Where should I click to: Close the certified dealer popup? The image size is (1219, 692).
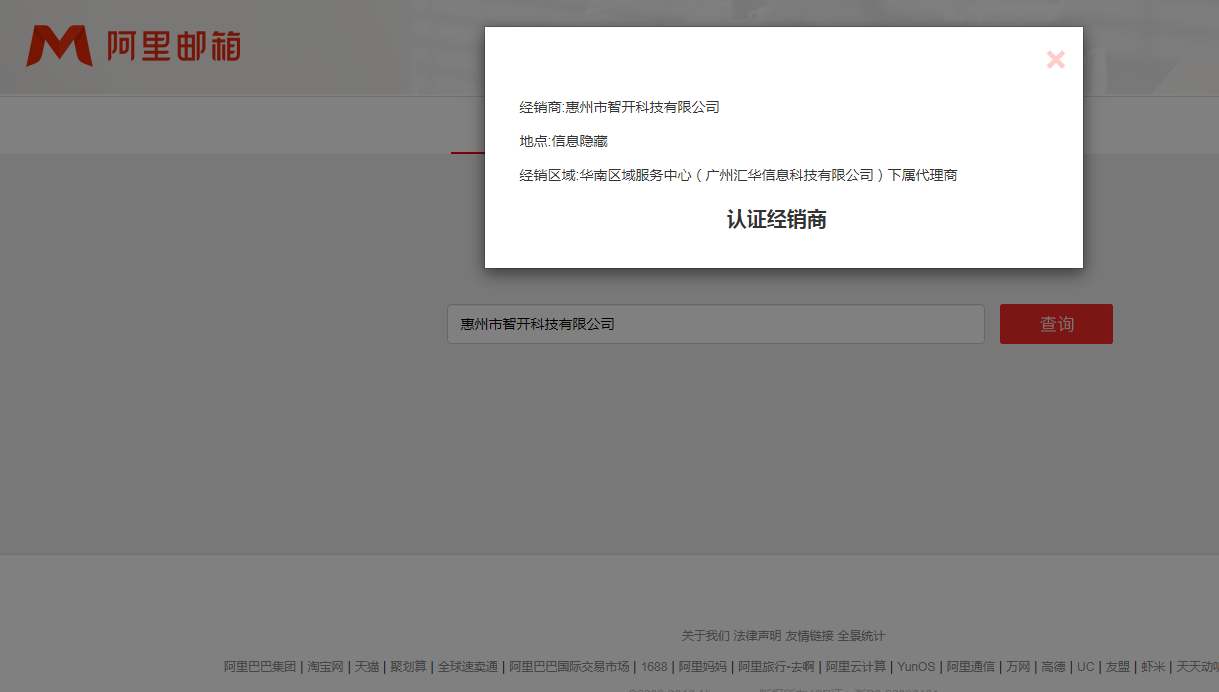click(1055, 60)
